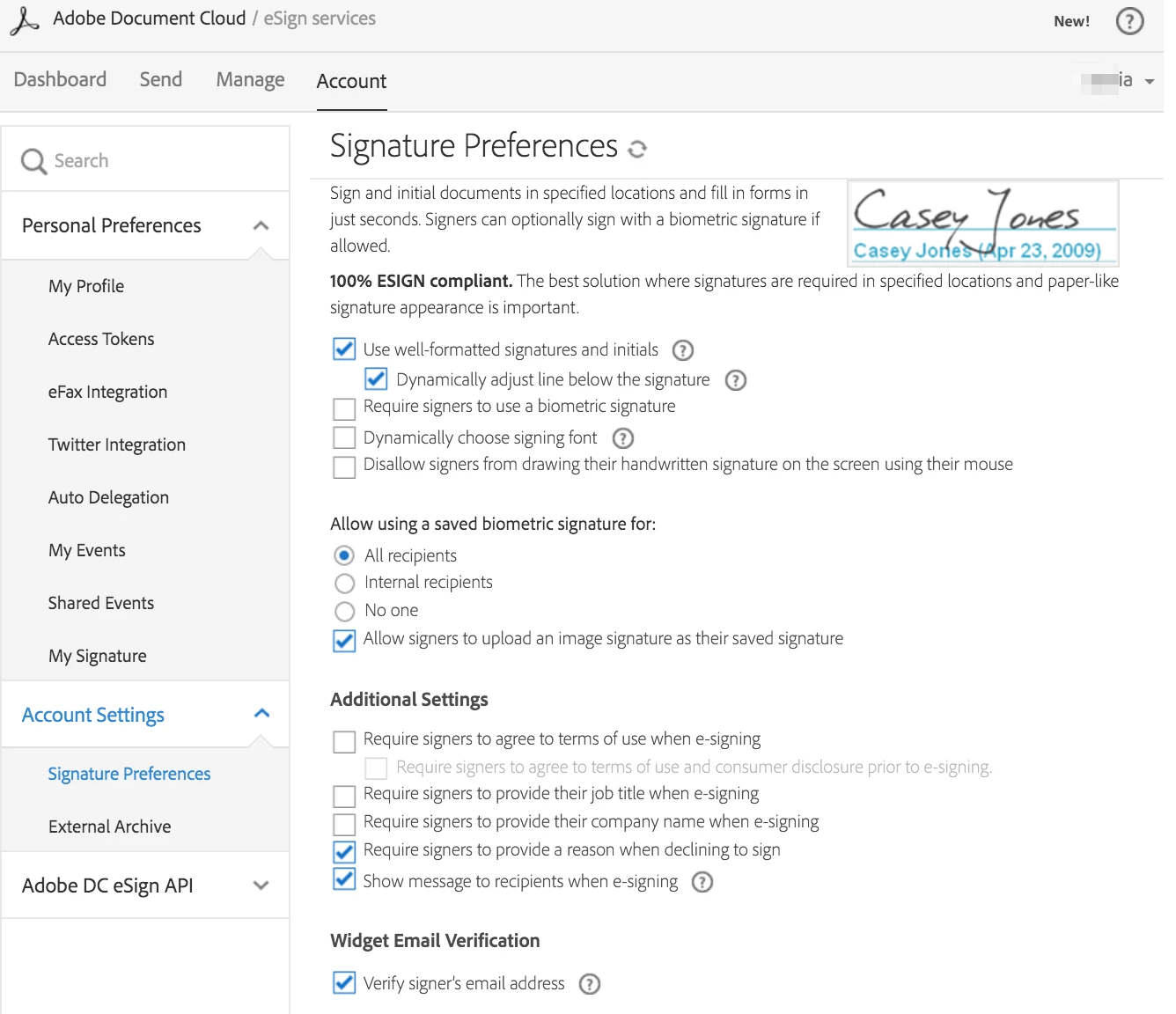The height and width of the screenshot is (1014, 1176).
Task: Open External Archive in the sidebar
Action: (110, 827)
